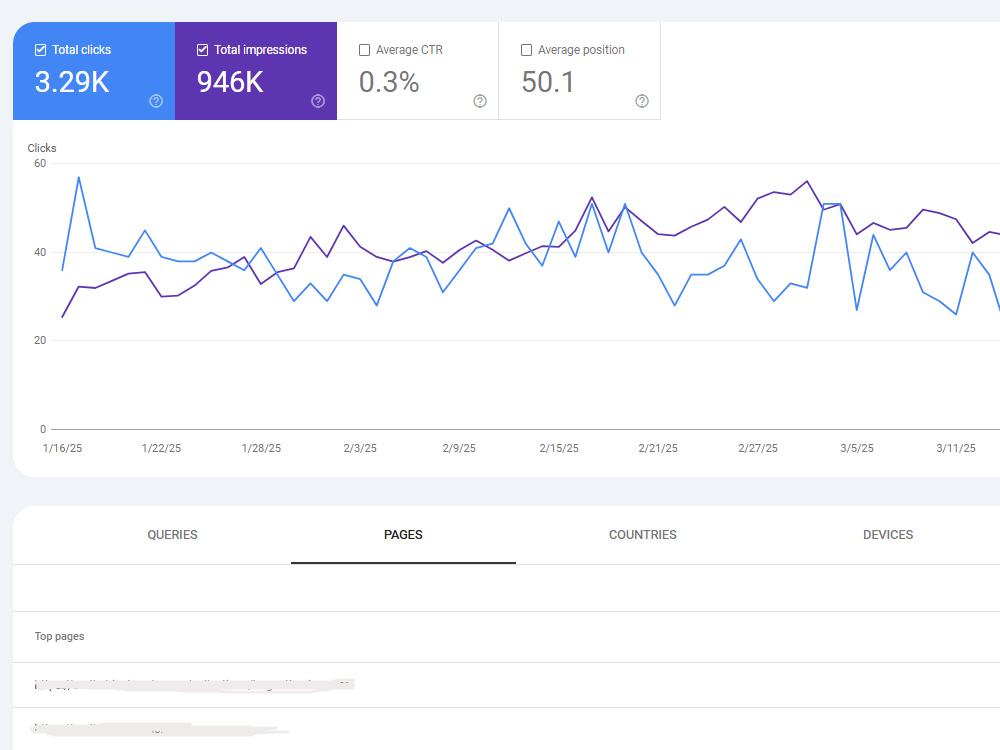
Task: Open help icon on Average position card
Action: pyautogui.click(x=642, y=101)
